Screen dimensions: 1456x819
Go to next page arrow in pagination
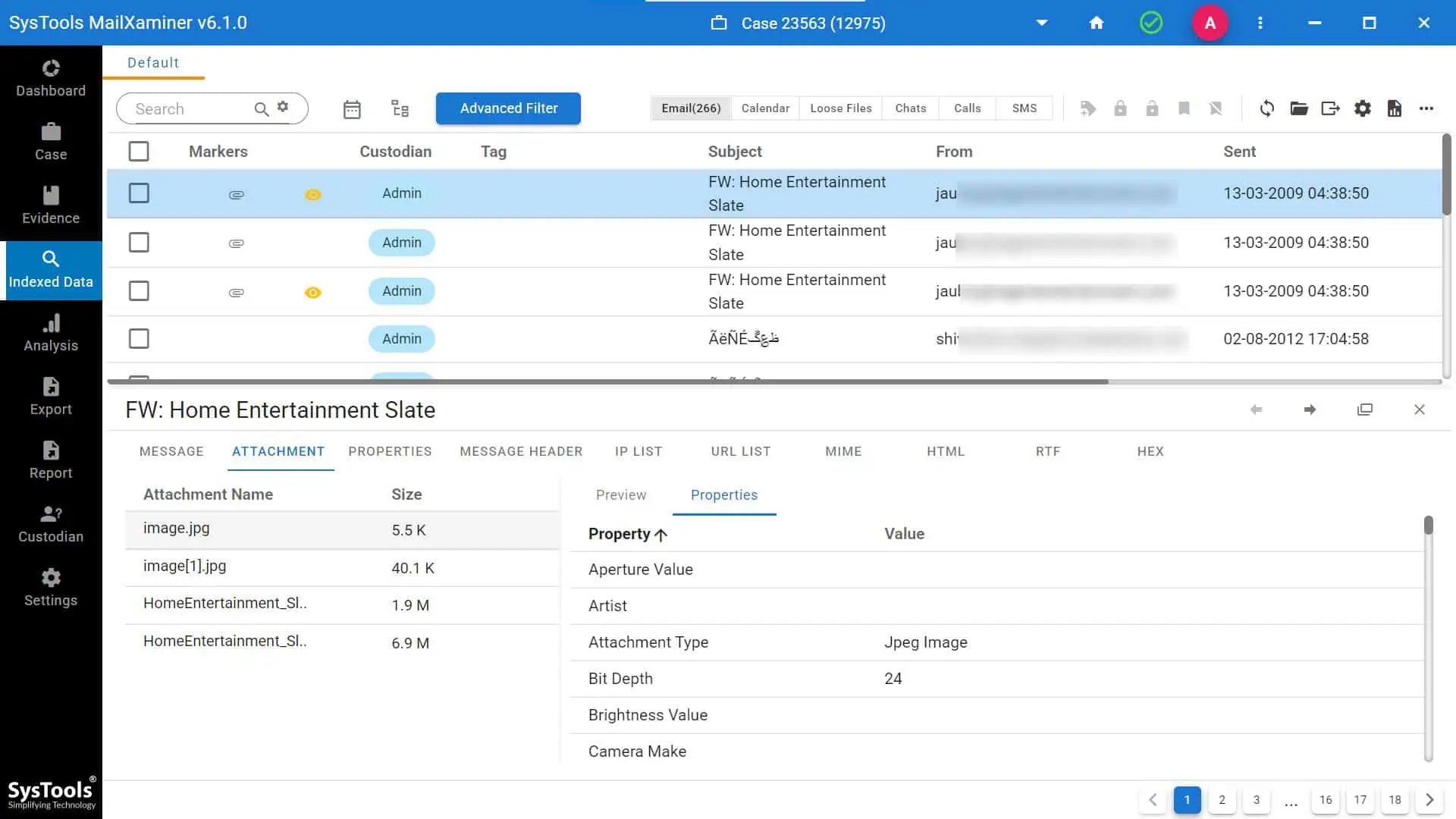pyautogui.click(x=1429, y=800)
